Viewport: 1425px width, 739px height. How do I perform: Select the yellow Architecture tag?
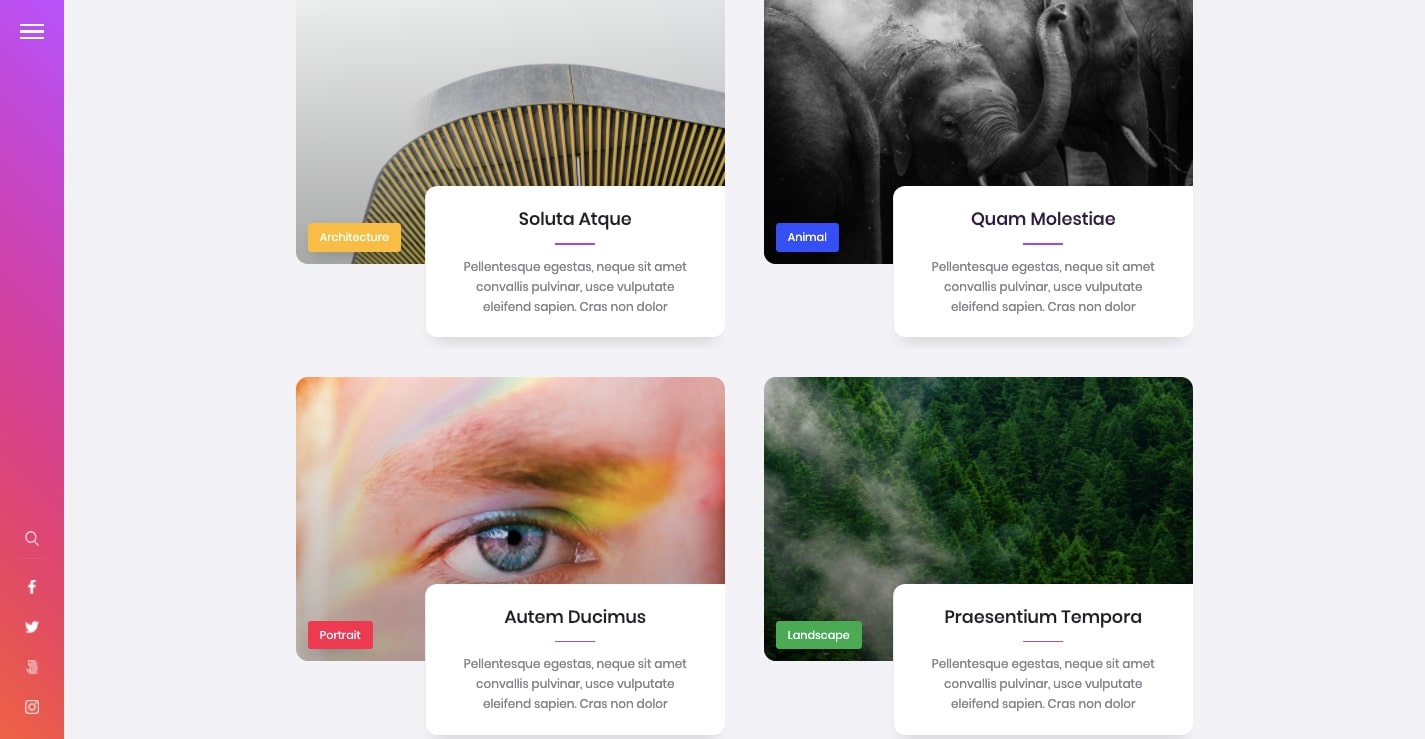point(354,237)
